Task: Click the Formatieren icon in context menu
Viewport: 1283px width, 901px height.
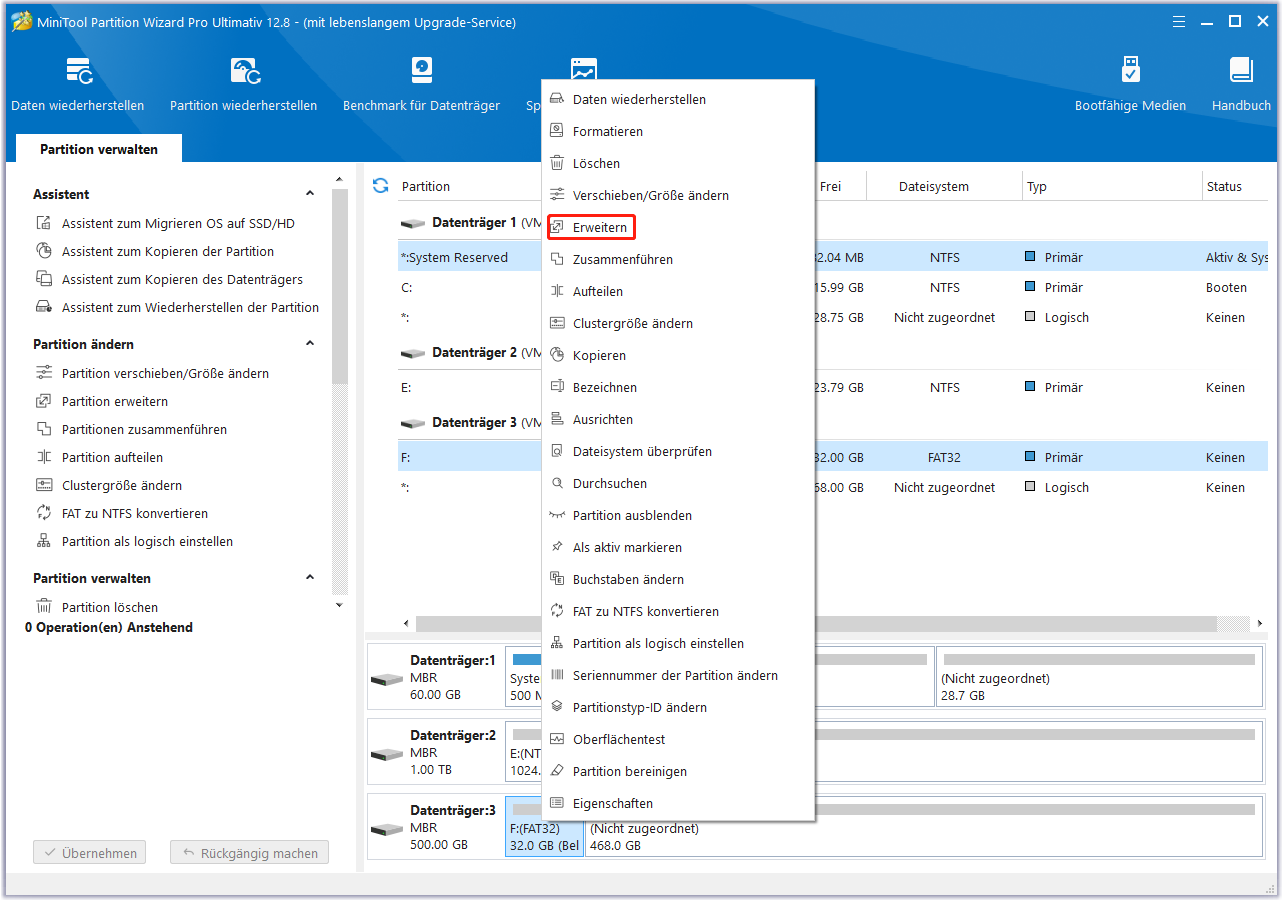Action: click(557, 131)
